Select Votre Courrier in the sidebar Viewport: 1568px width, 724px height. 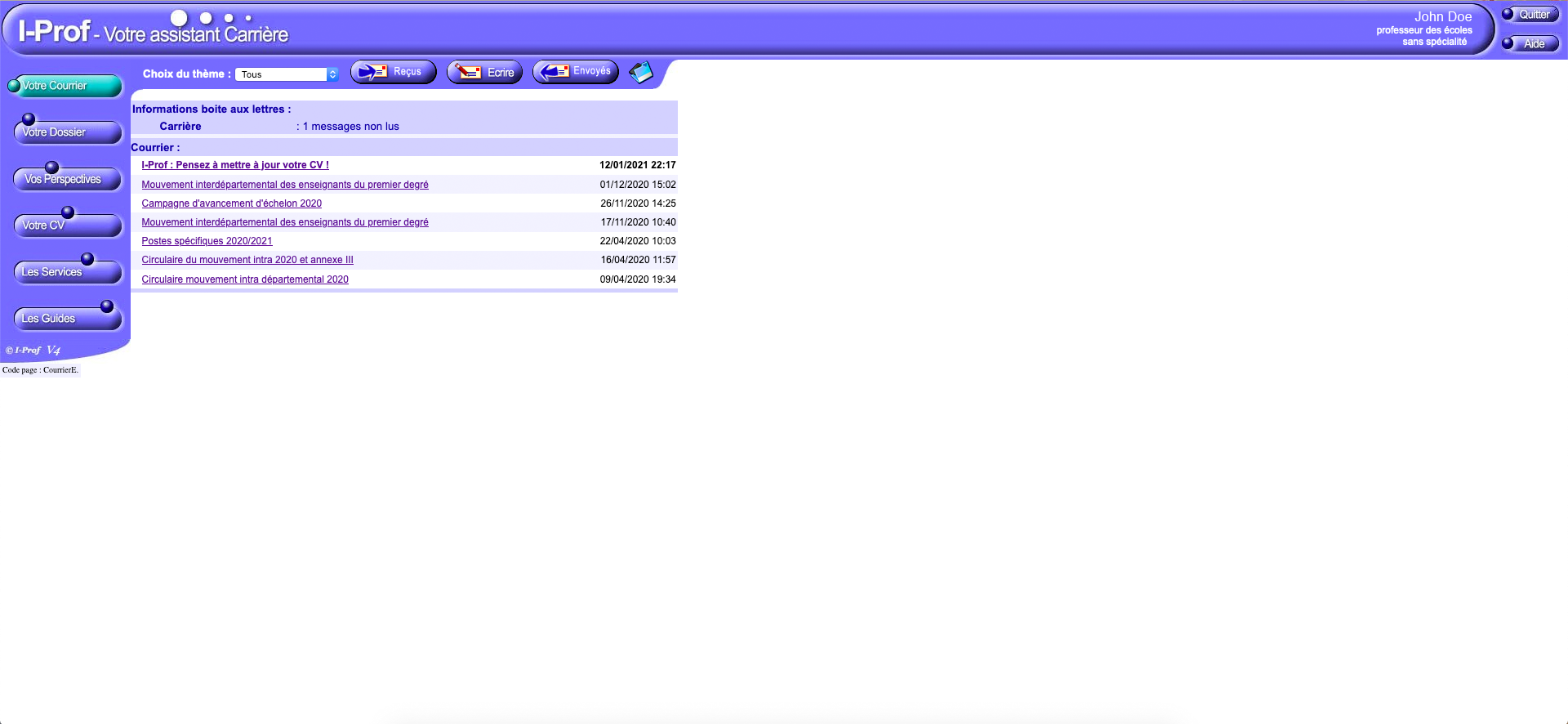[65, 86]
